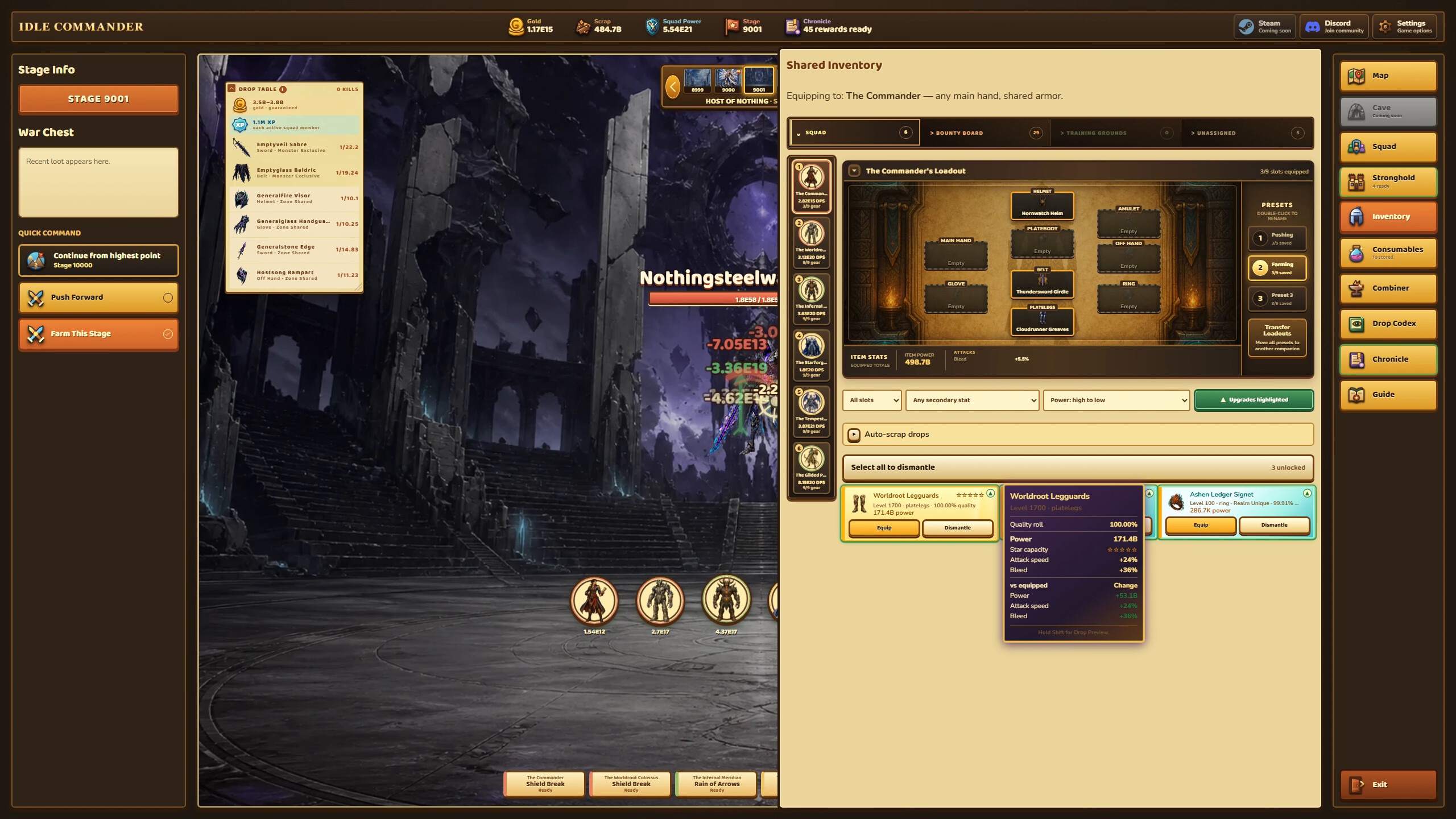
Task: Click the Exit button
Action: pos(1388,785)
